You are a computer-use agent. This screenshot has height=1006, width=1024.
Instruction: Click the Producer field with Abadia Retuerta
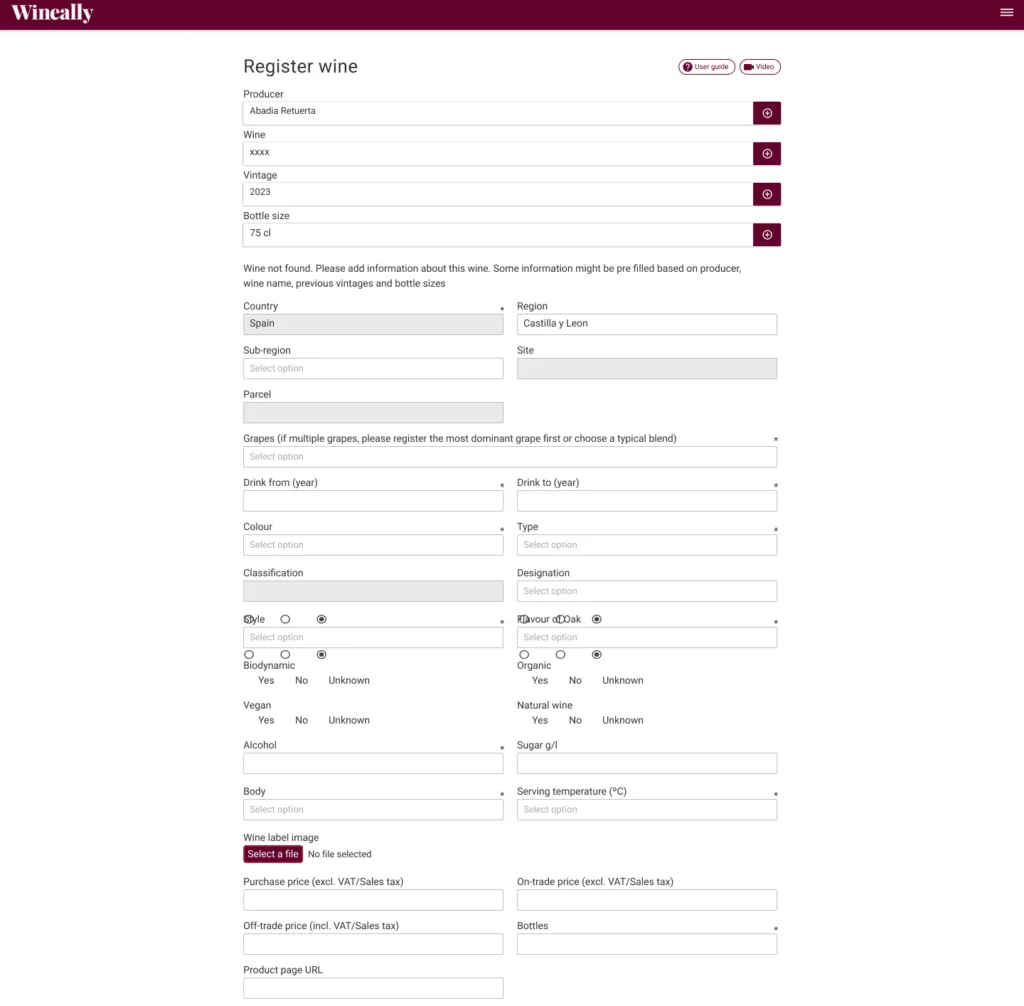click(498, 113)
